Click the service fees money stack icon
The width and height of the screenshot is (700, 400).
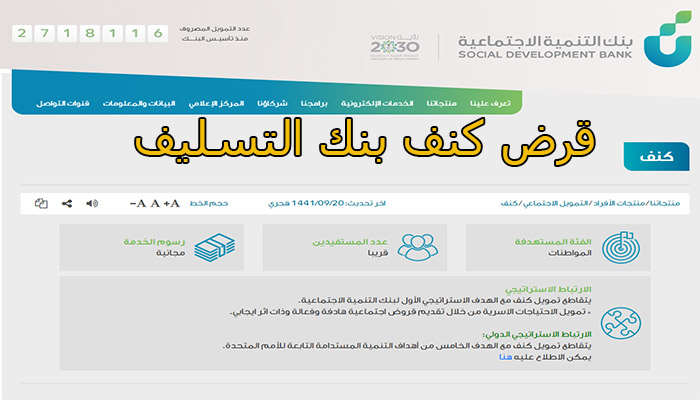click(x=215, y=247)
